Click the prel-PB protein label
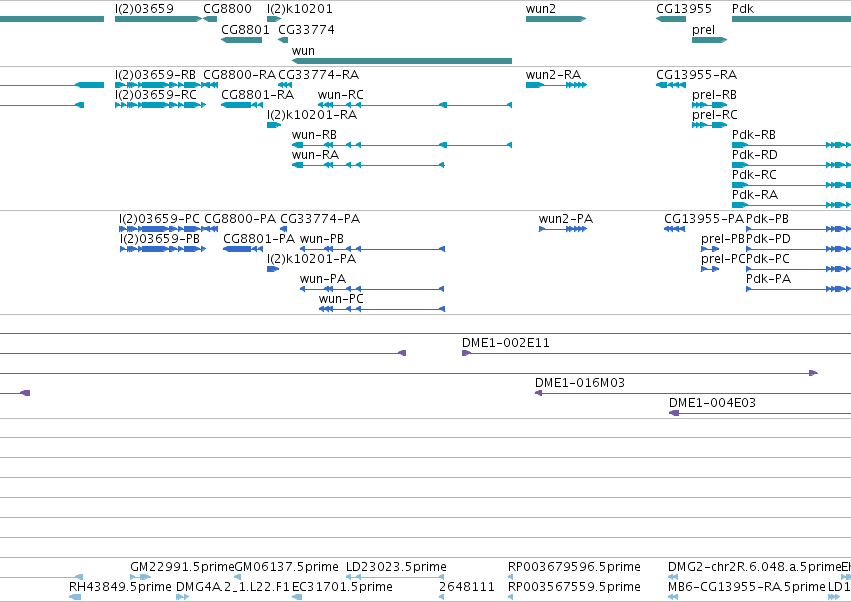Screen dimensions: 851x602 [723, 239]
